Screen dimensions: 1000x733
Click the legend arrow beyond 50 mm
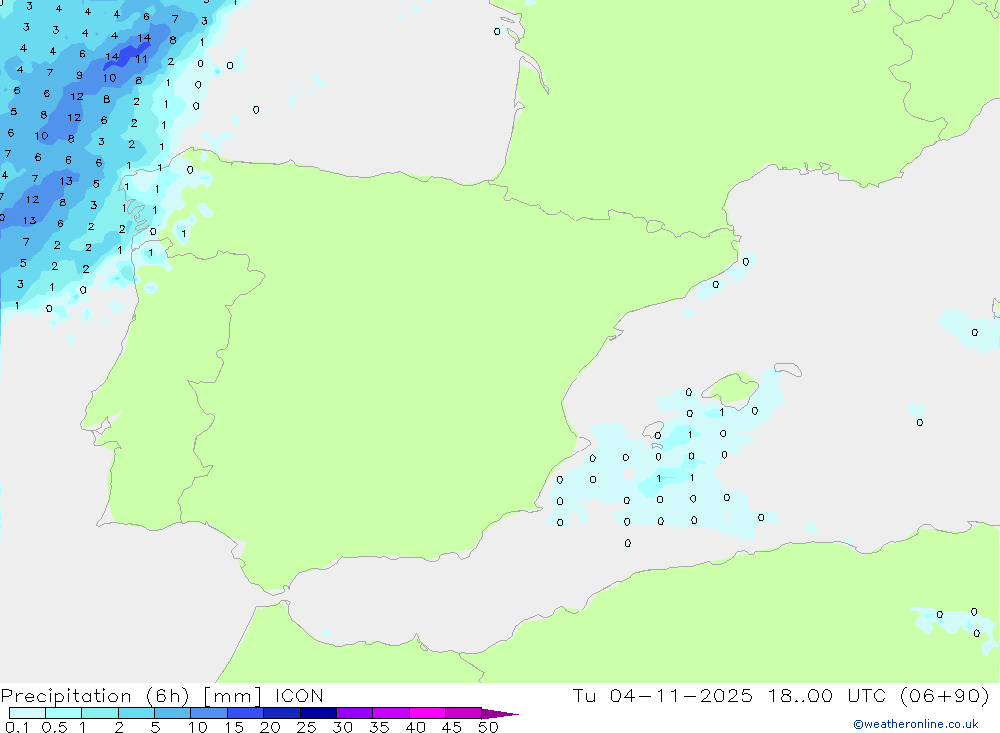499,713
